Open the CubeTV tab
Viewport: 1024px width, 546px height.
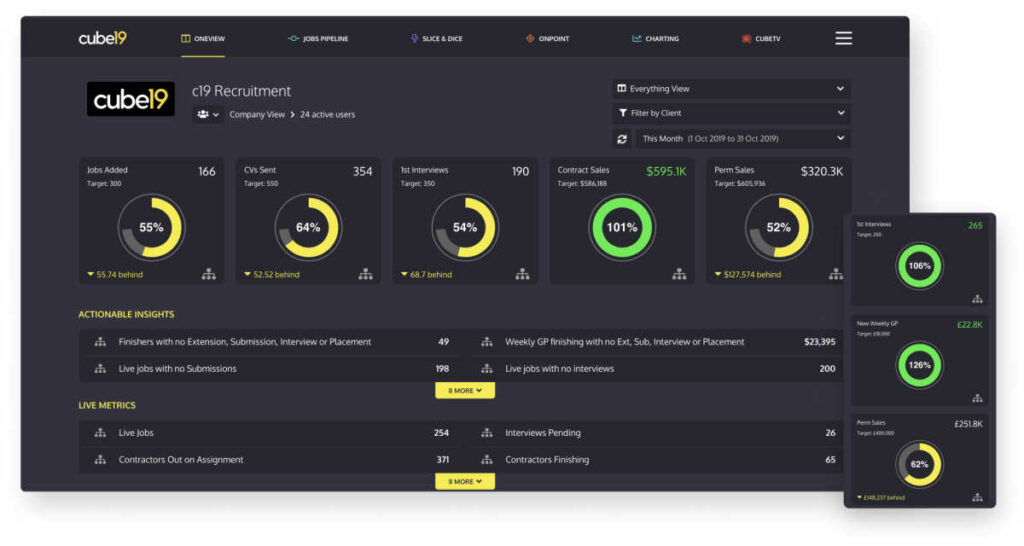click(x=761, y=39)
